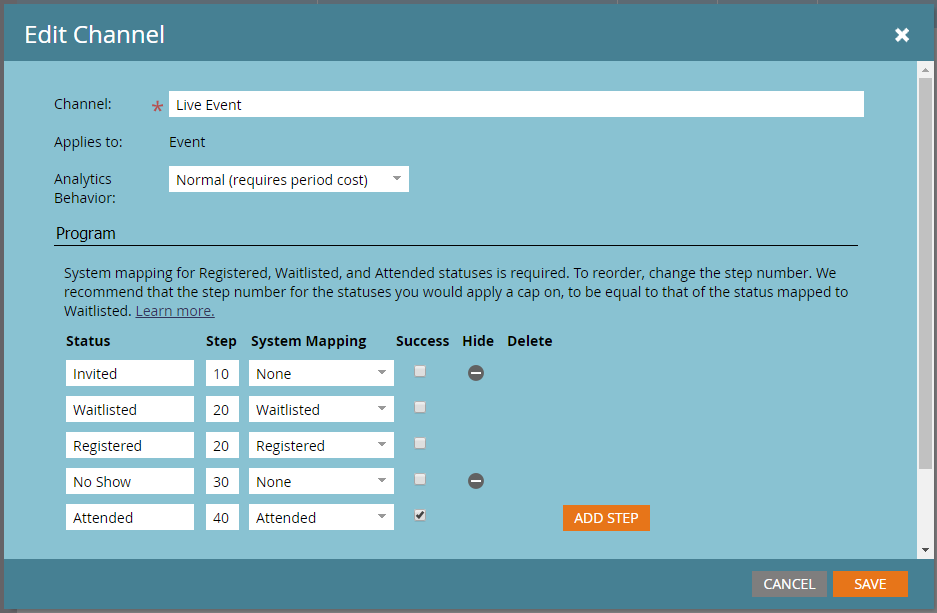Toggle Success checkbox for Waitlisted row

pyautogui.click(x=420, y=407)
